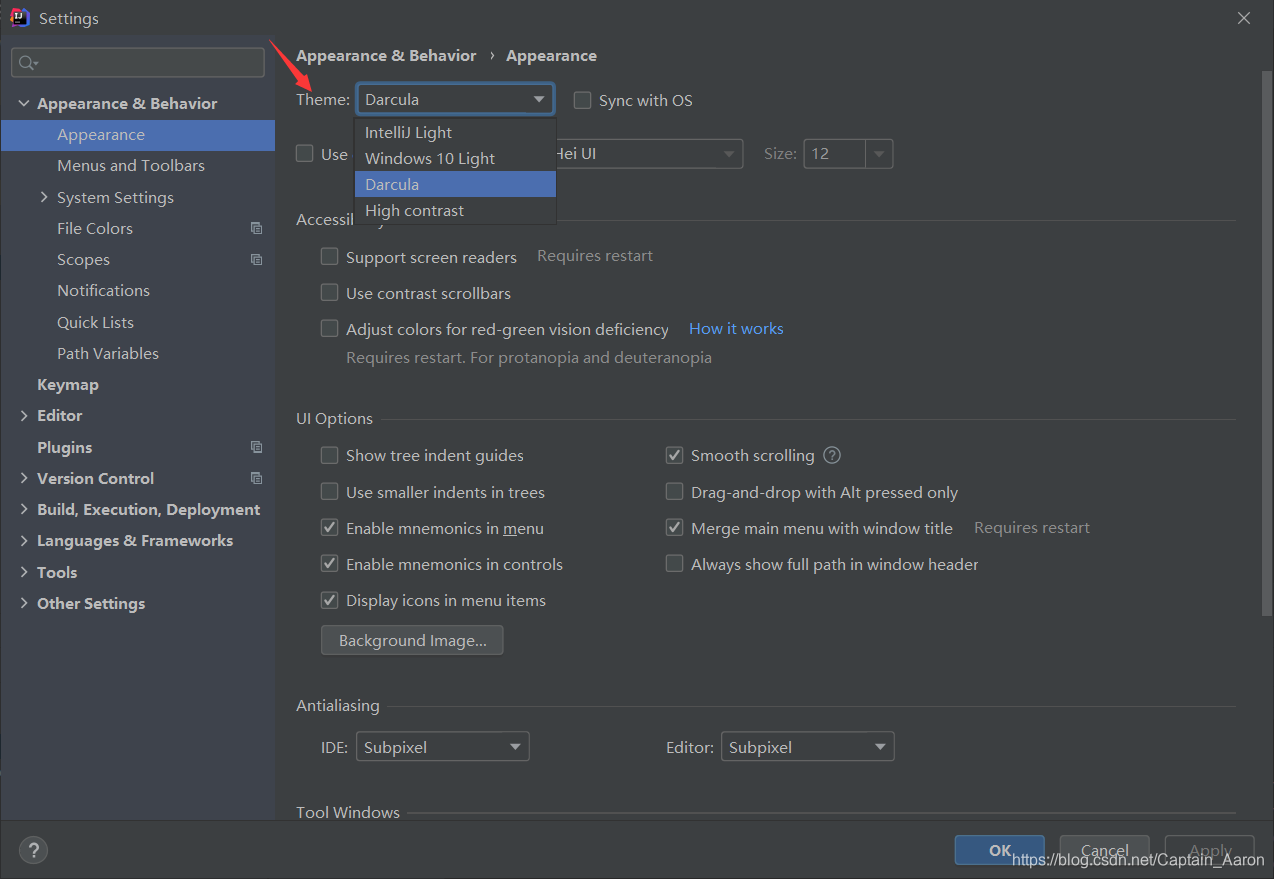Click the project-level icon next to Version Control
The image size is (1274, 879).
(256, 478)
